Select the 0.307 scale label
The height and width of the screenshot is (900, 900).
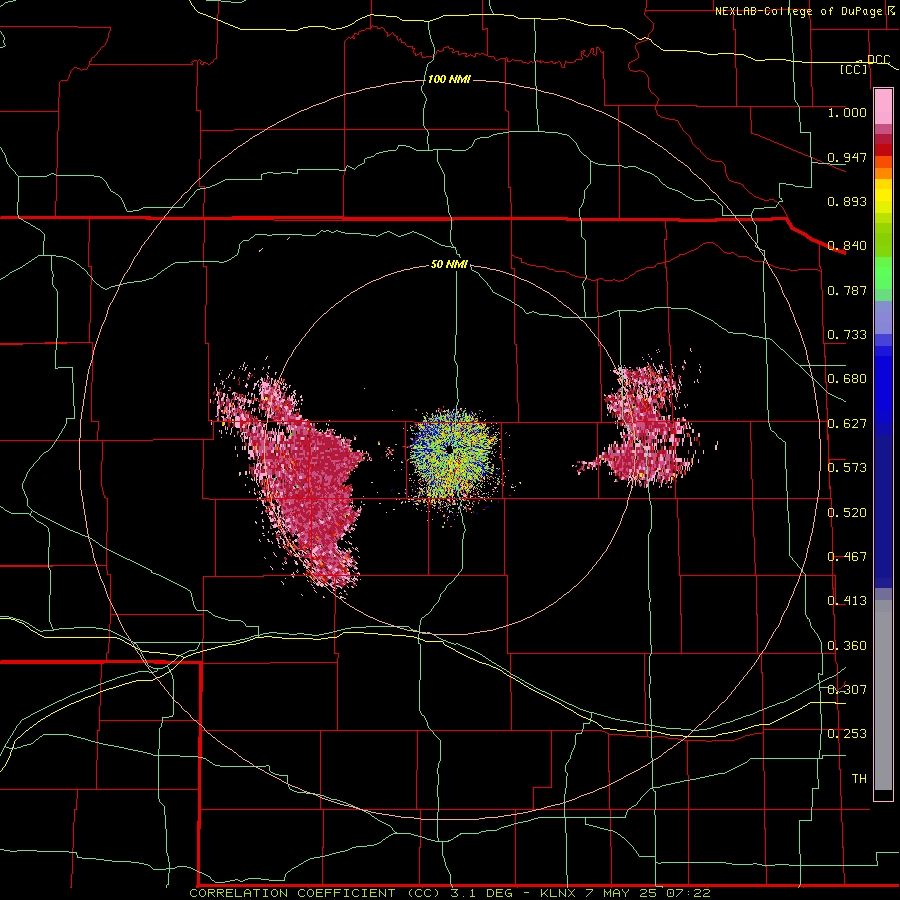[847, 689]
